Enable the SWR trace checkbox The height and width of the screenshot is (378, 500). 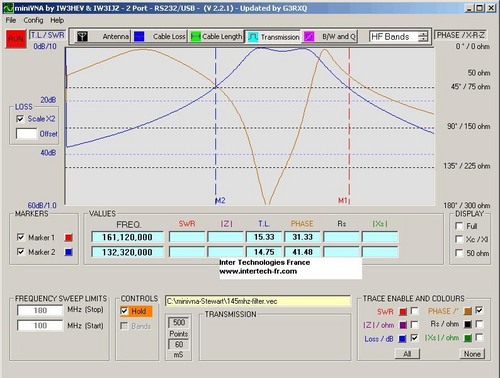(414, 311)
